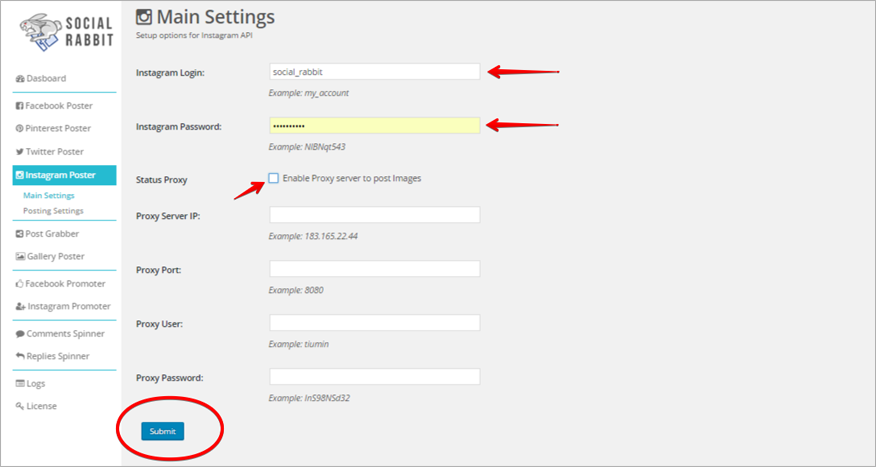Focus the Instagram Login field
Image resolution: width=876 pixels, height=467 pixels.
[375, 72]
